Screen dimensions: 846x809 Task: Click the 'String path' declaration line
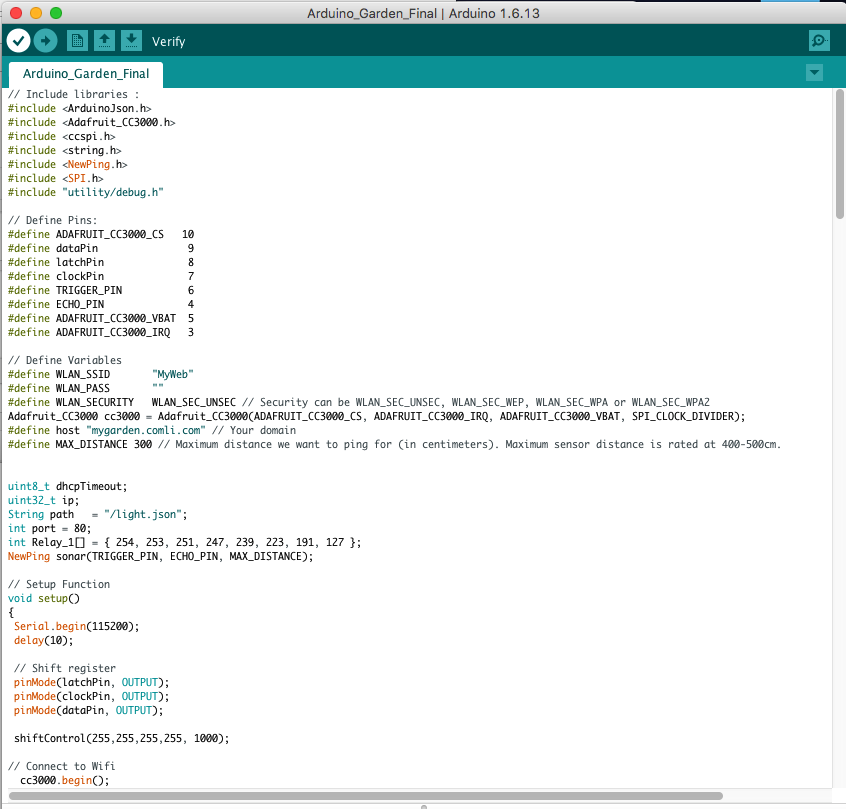98,515
